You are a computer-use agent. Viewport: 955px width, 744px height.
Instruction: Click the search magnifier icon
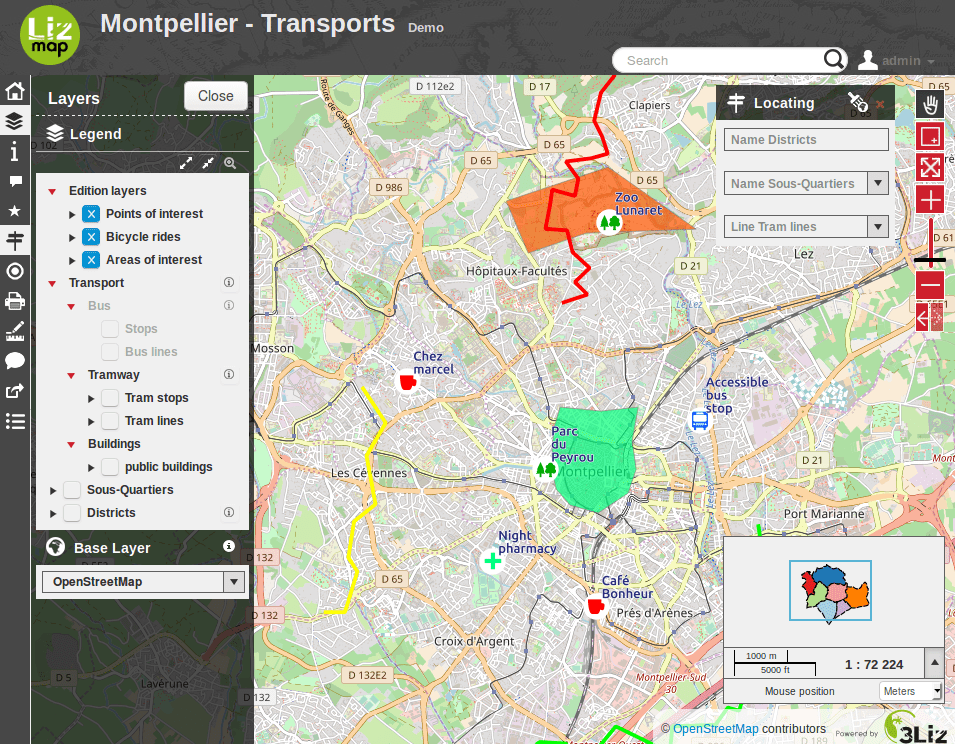(x=834, y=59)
